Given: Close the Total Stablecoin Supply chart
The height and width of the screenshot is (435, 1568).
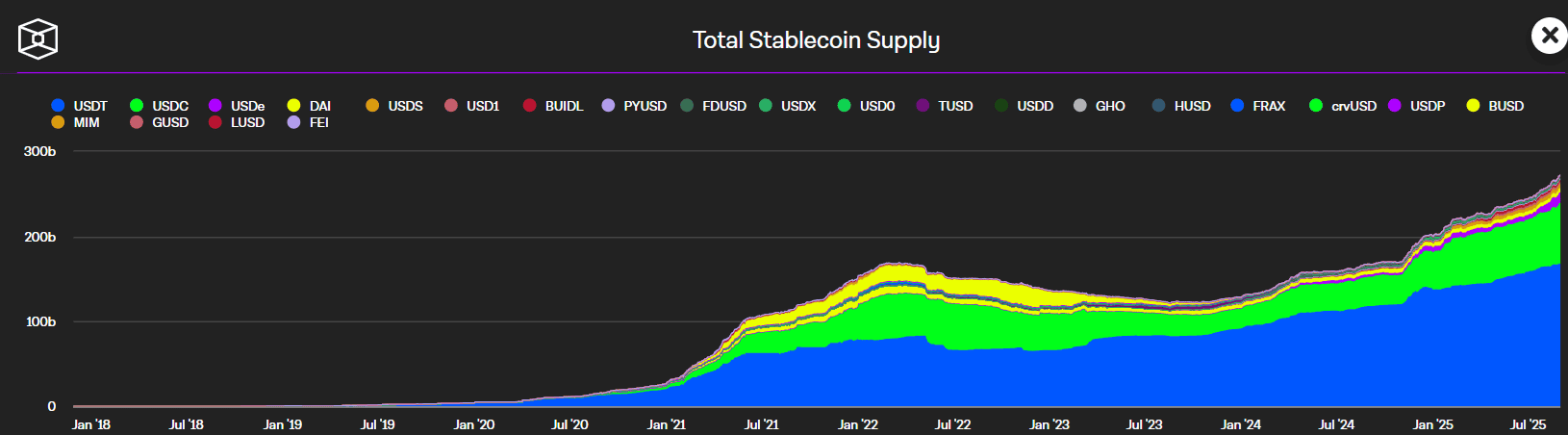Looking at the screenshot, I should click(x=1549, y=37).
